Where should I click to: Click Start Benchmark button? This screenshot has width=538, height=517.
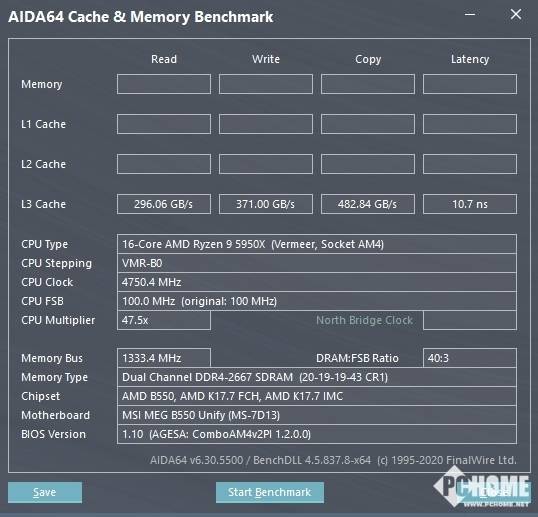coord(270,492)
